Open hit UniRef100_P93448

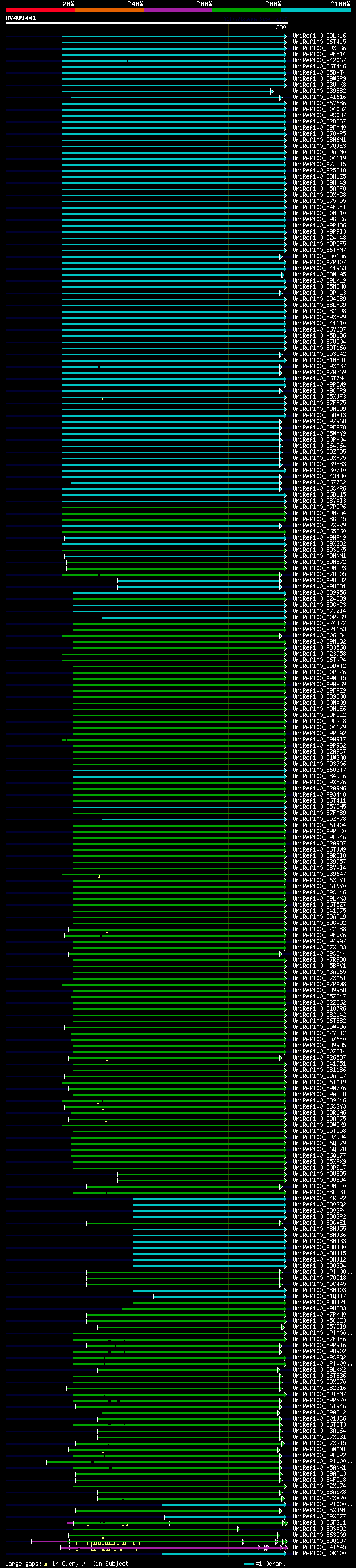pyautogui.click(x=319, y=794)
